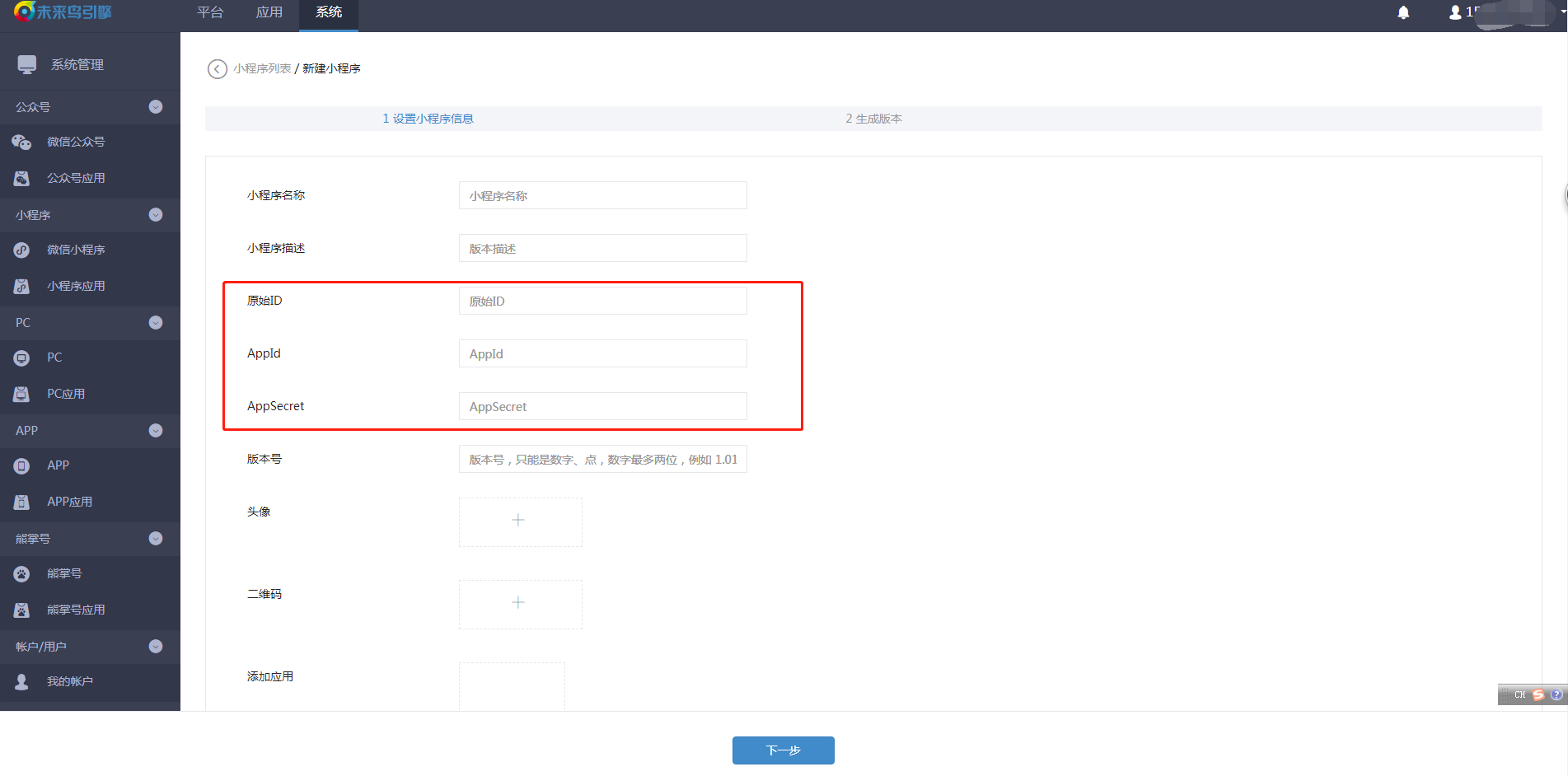
Task: Click the notification bell icon
Action: coord(1403,12)
